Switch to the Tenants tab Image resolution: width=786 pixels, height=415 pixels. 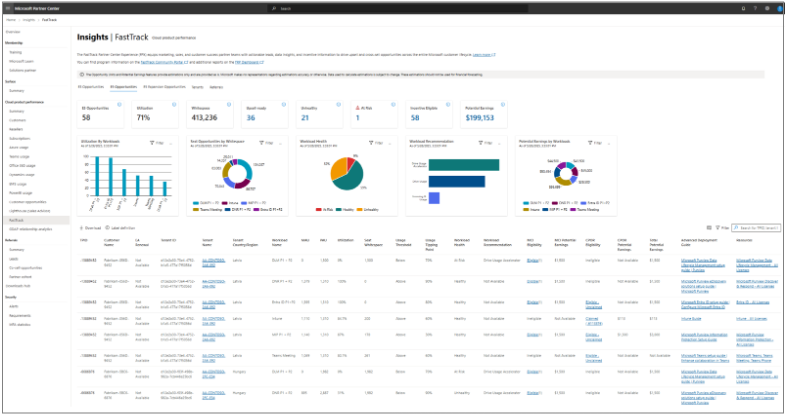[x=198, y=87]
